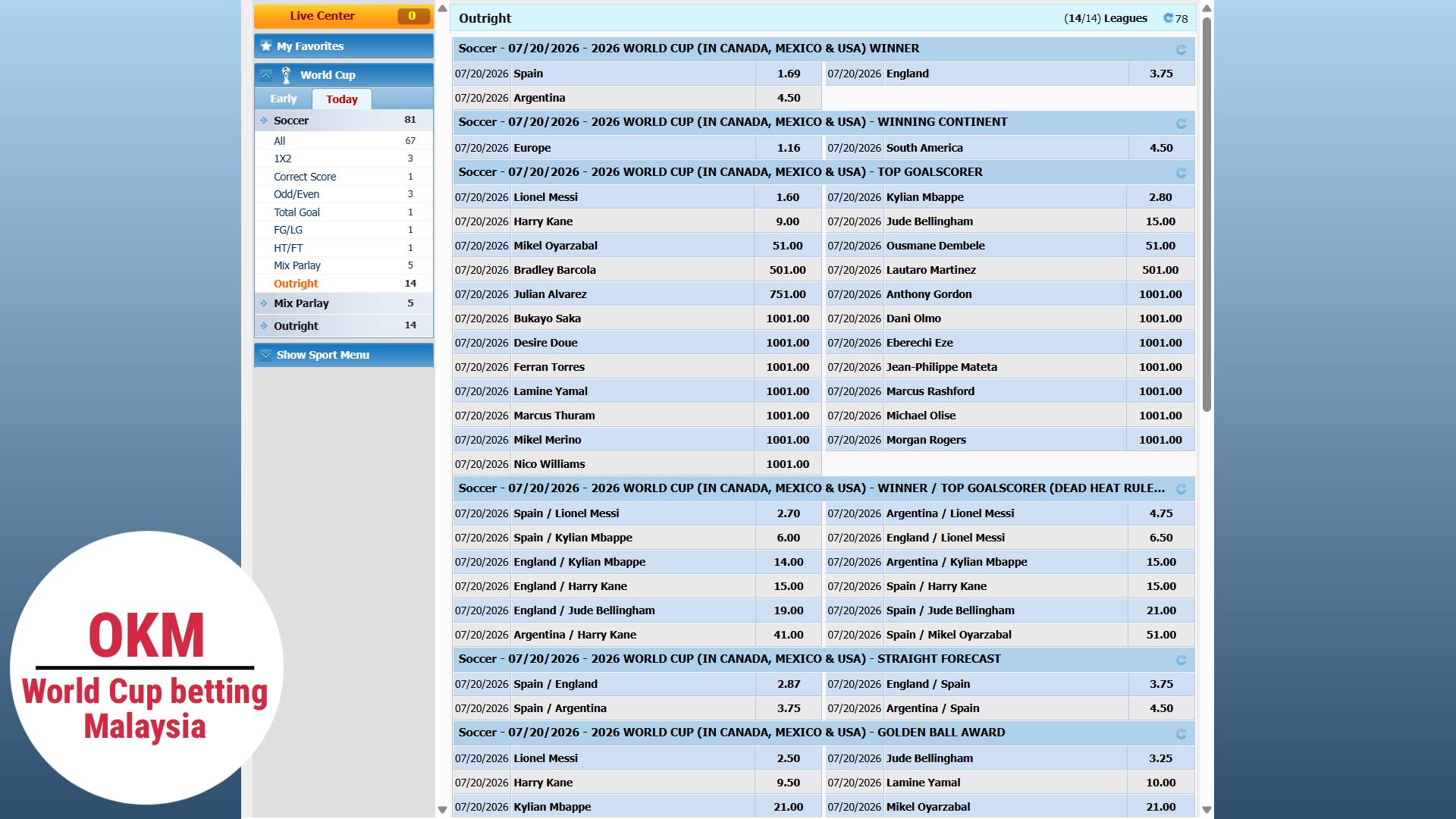Select the All soccer filter
1456x819 pixels.
pos(344,141)
